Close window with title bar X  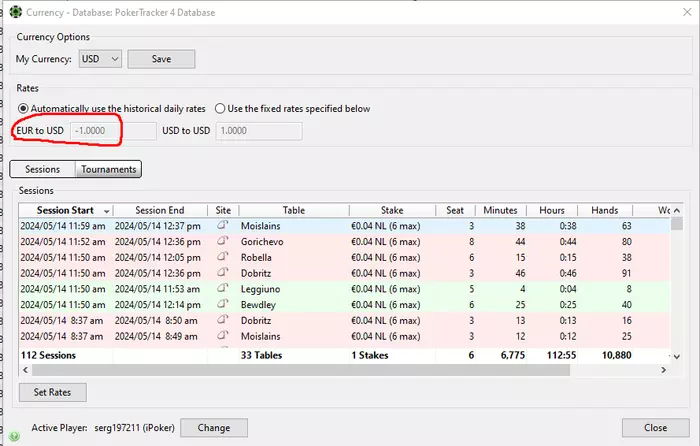(687, 12)
